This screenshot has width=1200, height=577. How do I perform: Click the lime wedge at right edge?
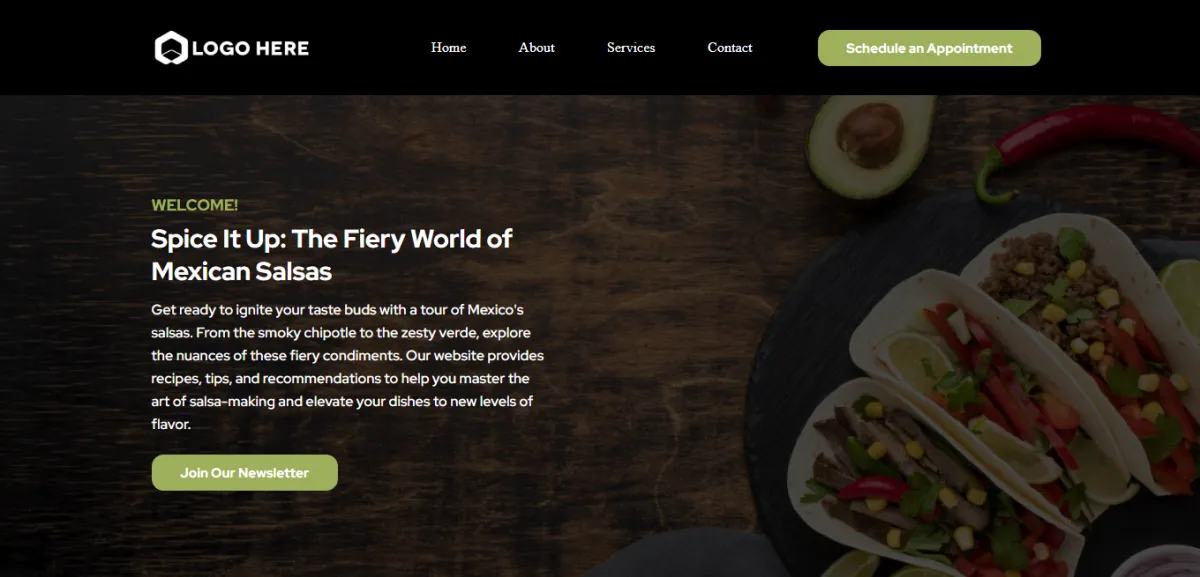pos(1183,290)
